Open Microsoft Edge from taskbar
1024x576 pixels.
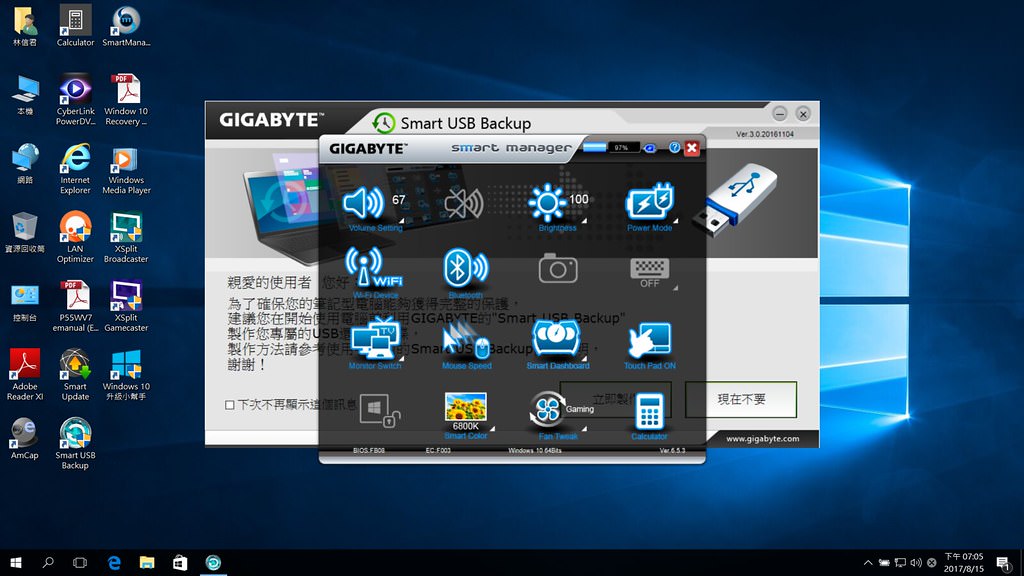point(114,562)
